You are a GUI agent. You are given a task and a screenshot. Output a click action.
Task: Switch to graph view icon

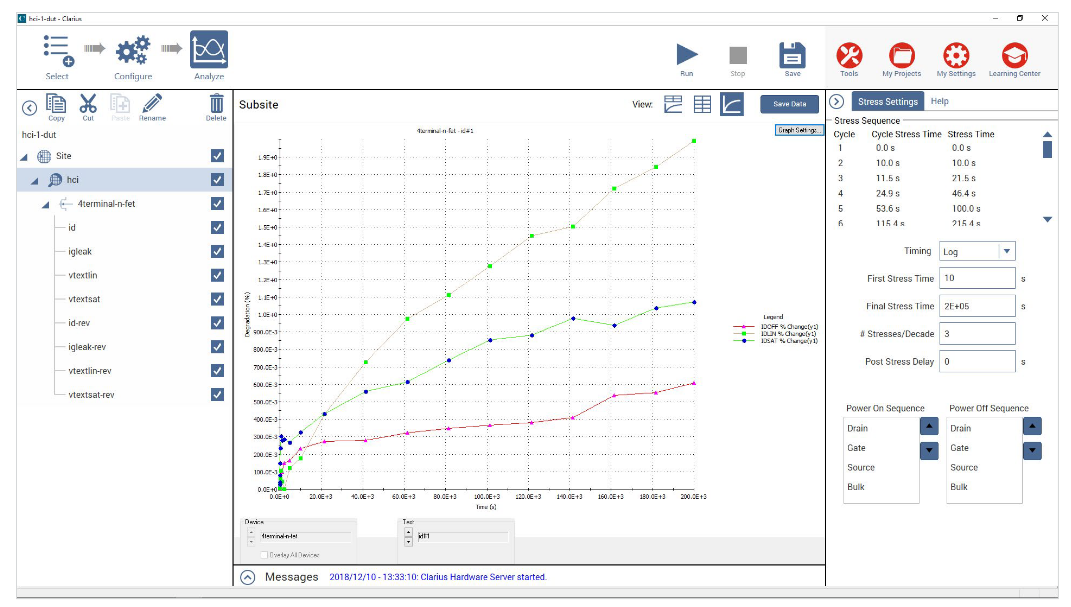pos(732,104)
